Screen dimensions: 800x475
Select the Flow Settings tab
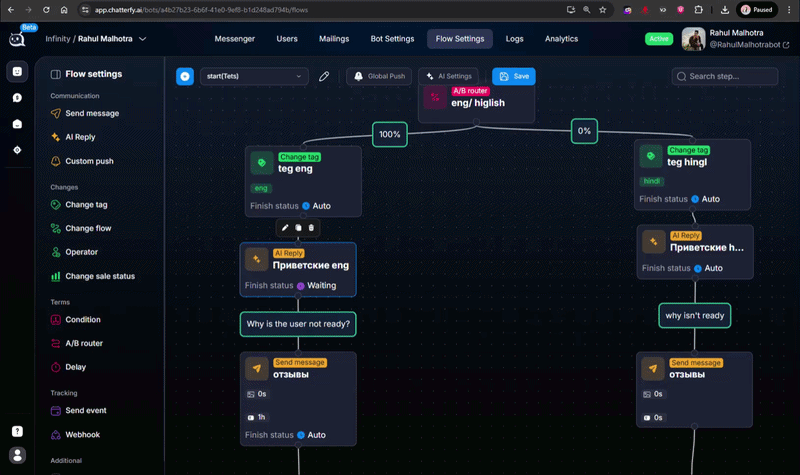(x=460, y=39)
